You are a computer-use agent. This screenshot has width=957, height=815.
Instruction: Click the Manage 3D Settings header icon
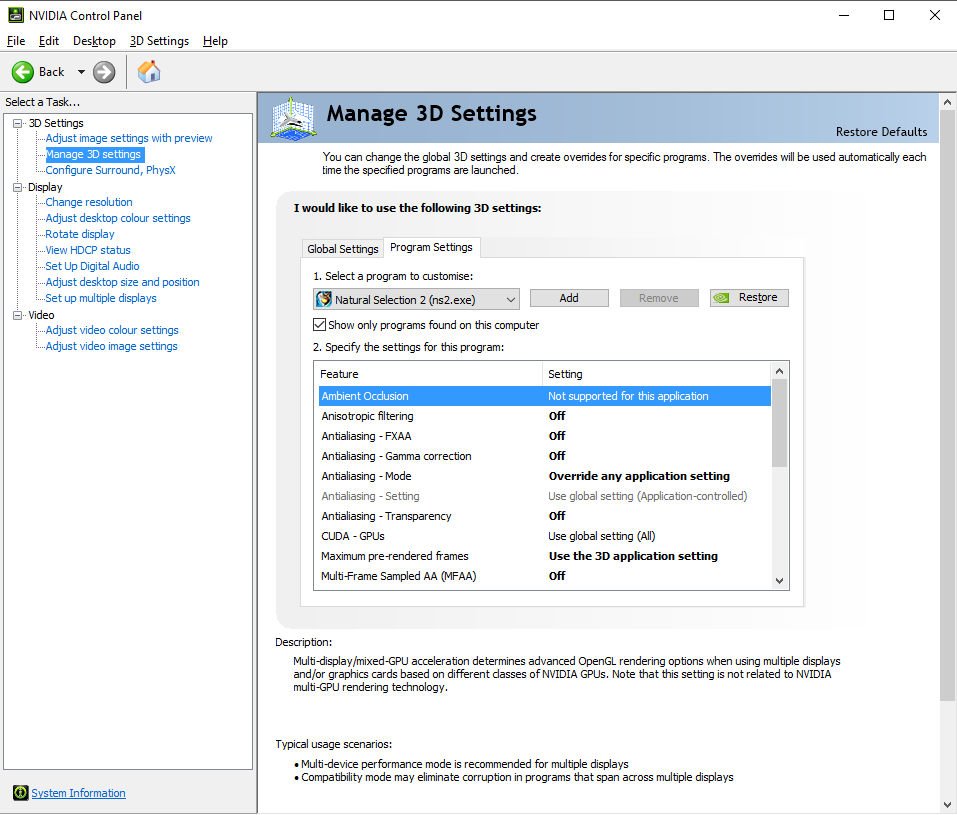[x=294, y=118]
